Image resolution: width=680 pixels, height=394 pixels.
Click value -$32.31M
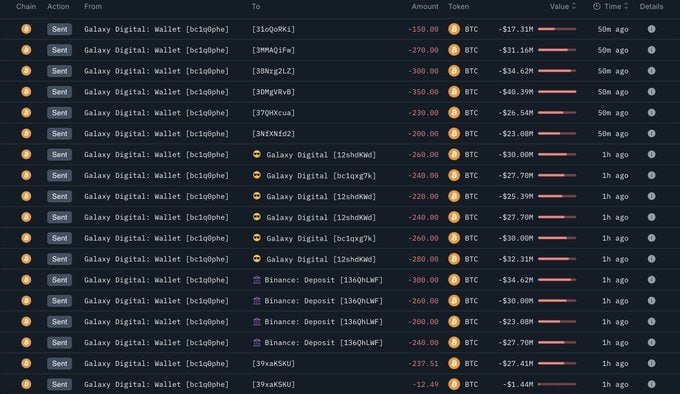[x=516, y=259]
